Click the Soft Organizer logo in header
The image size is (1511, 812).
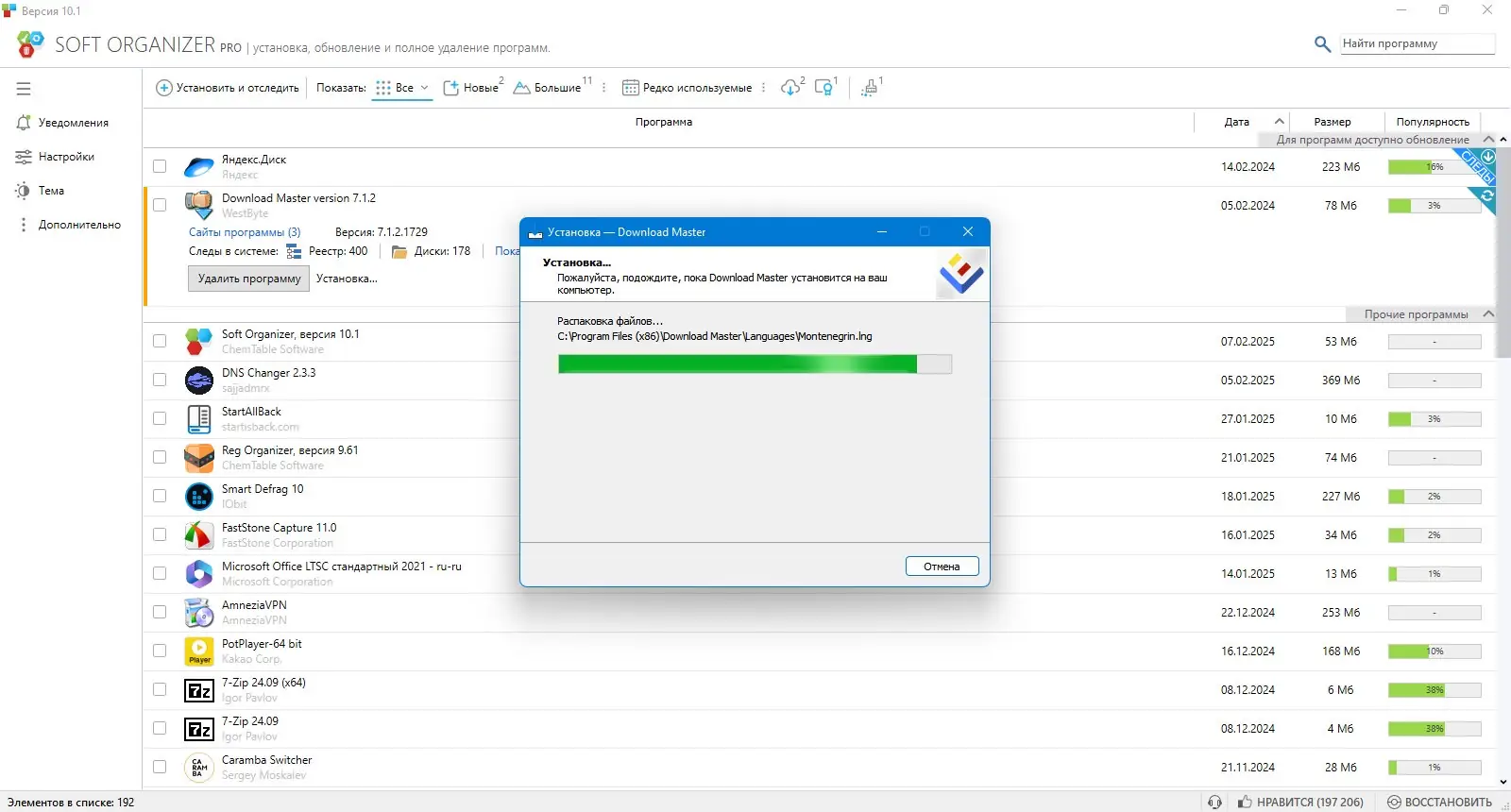click(x=30, y=44)
